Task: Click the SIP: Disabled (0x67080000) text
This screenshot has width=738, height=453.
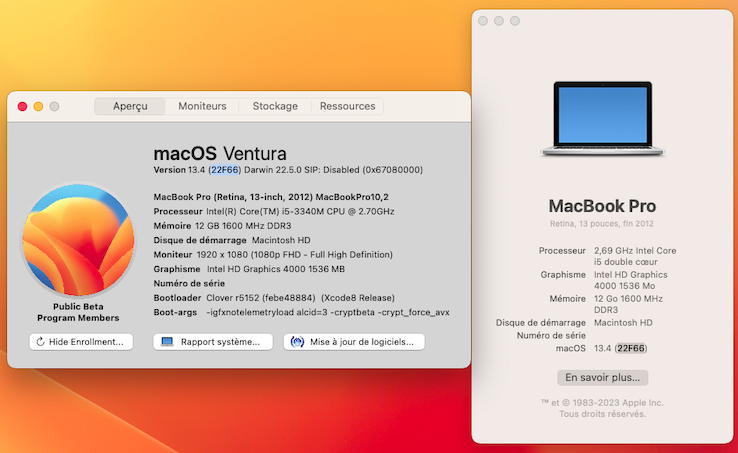Action: pos(363,170)
